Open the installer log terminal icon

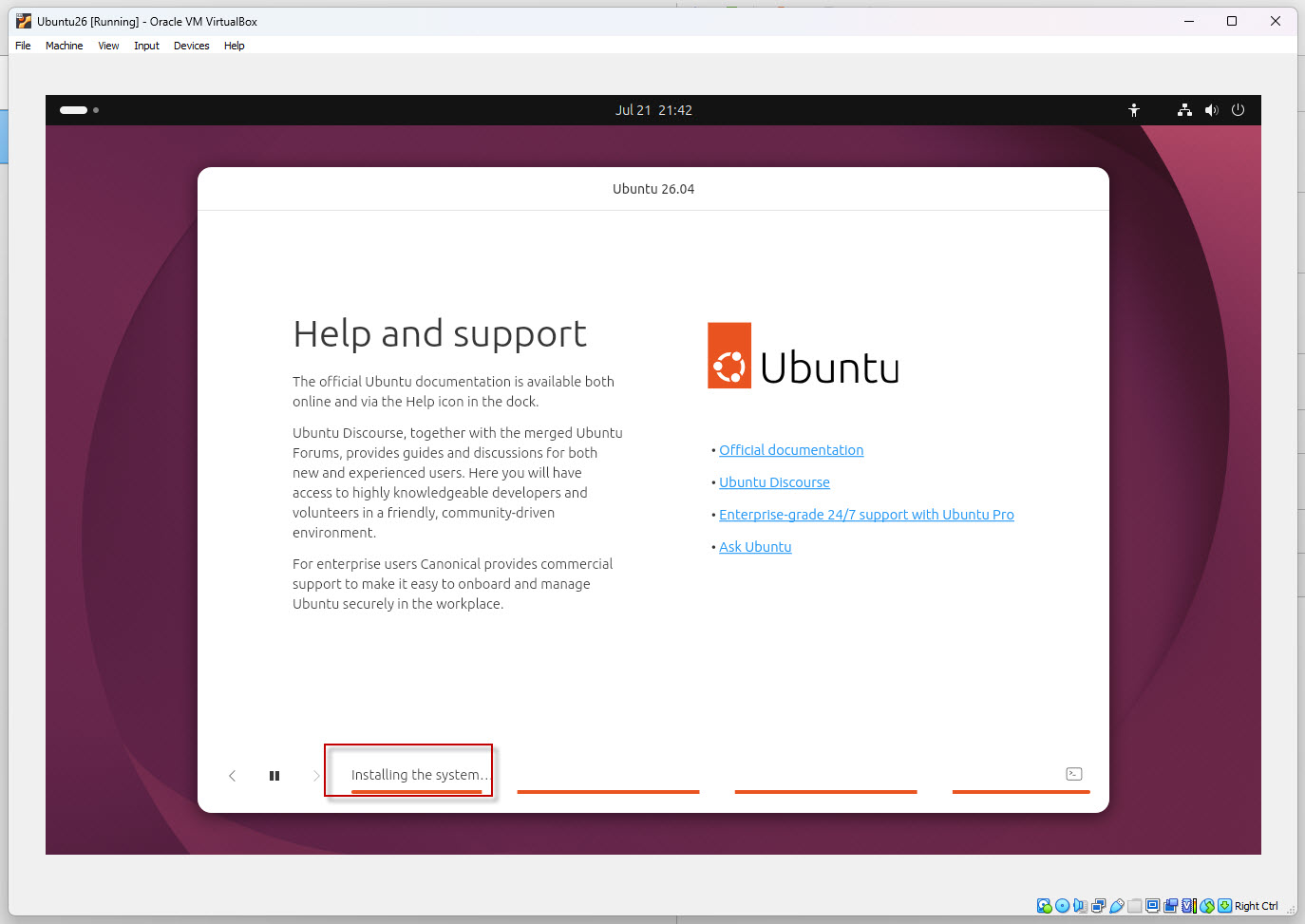tap(1074, 774)
